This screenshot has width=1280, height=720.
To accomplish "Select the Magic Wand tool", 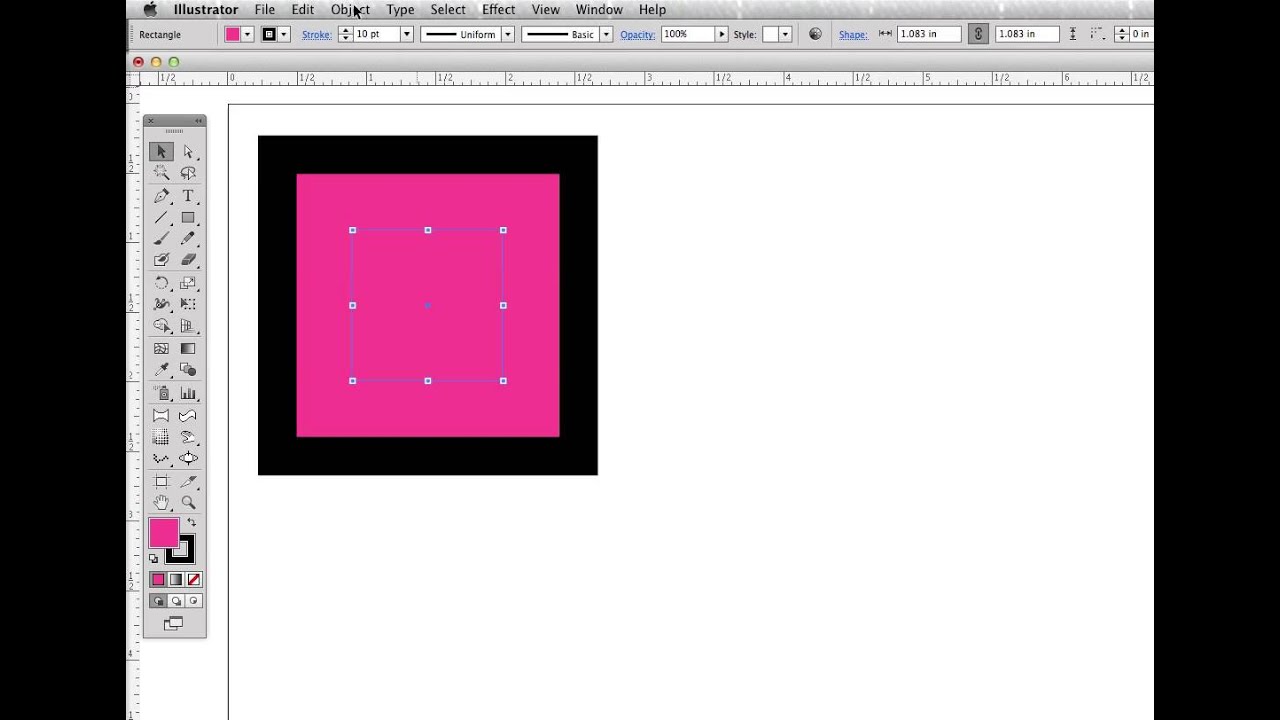I will click(161, 173).
